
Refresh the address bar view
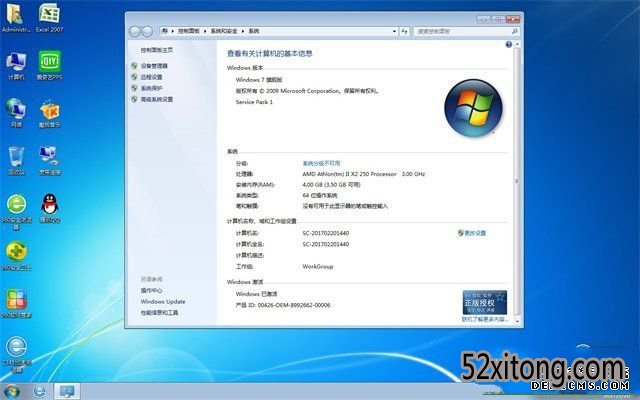click(404, 31)
